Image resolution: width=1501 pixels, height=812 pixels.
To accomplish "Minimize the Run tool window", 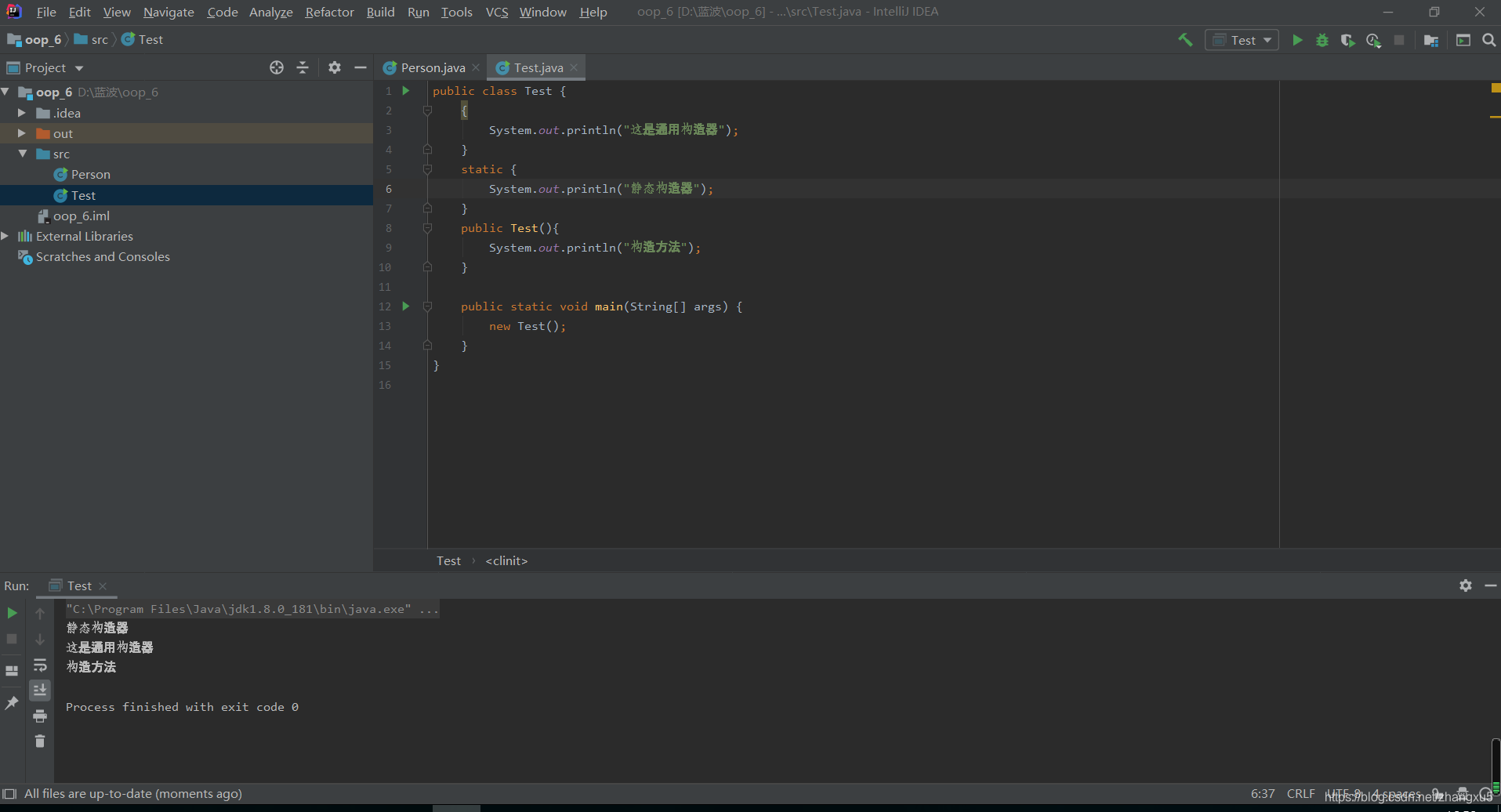I will tap(1491, 585).
